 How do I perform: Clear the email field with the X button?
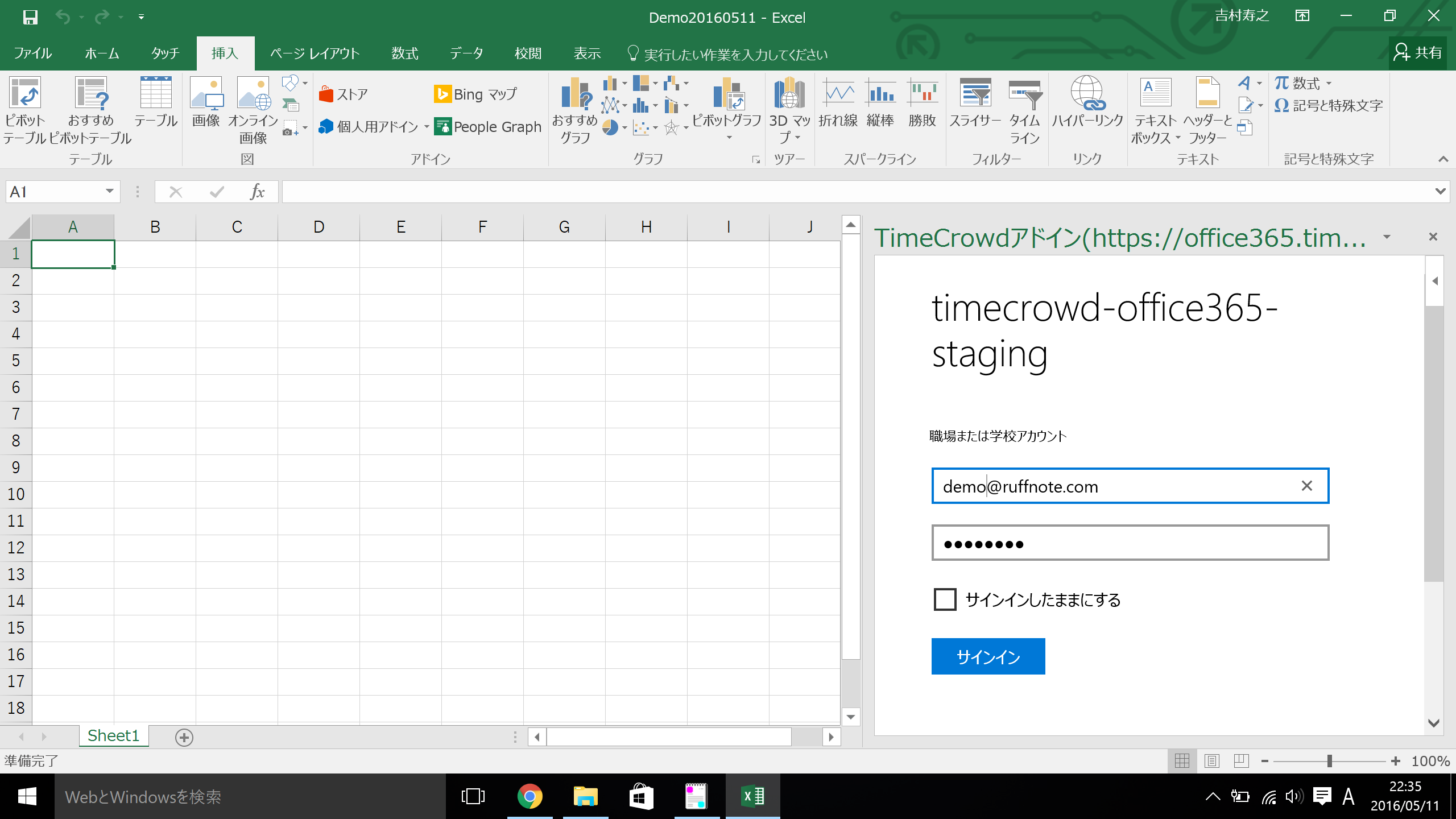1307,486
